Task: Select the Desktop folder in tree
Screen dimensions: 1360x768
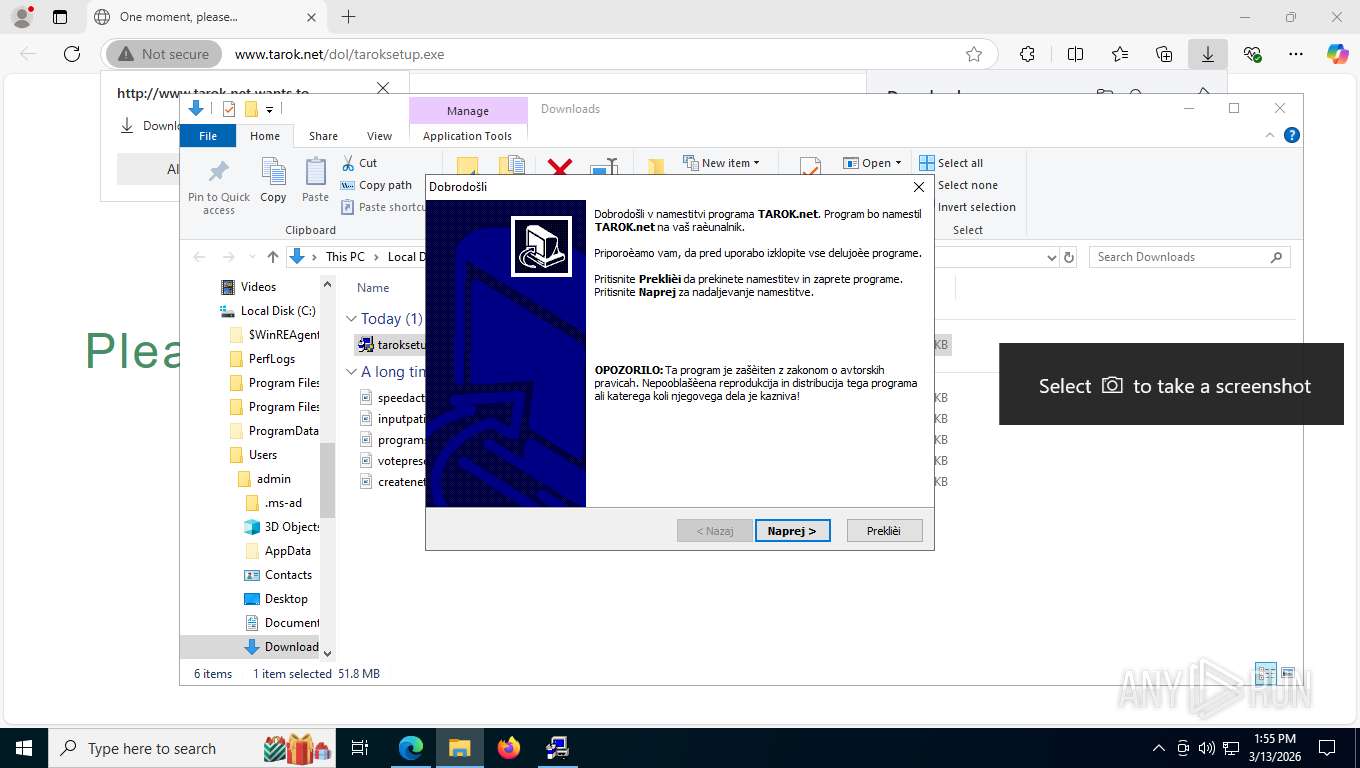Action: point(276,599)
